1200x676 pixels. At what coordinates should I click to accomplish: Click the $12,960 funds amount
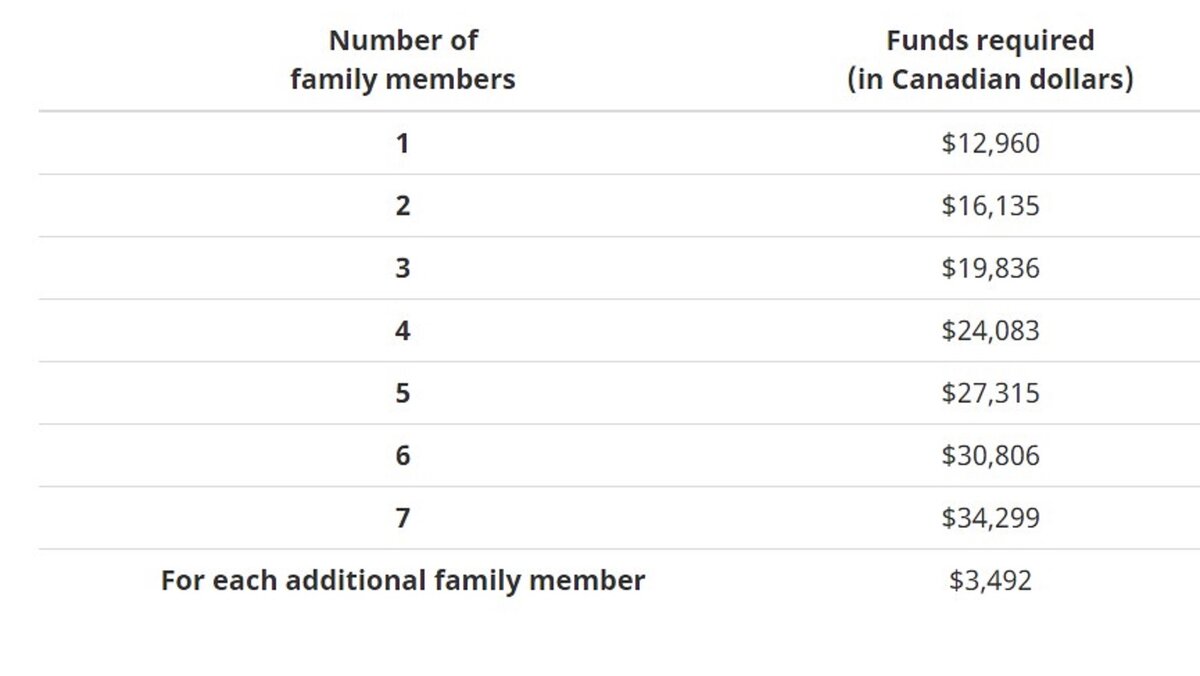(990, 144)
